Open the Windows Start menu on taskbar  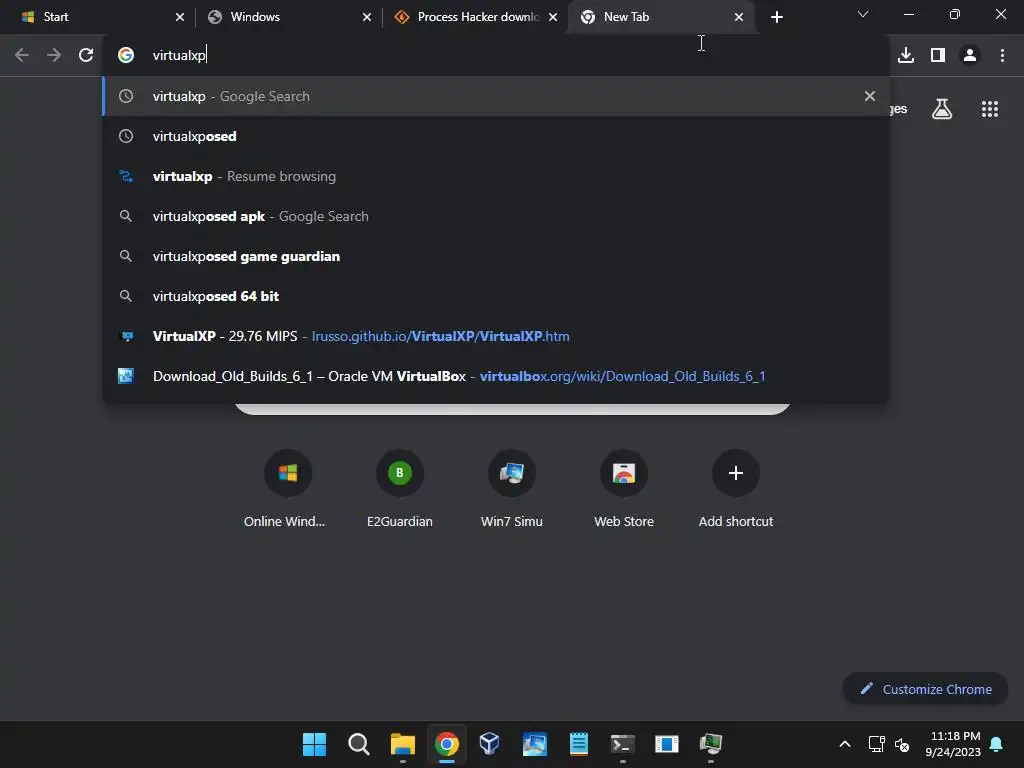(314, 744)
